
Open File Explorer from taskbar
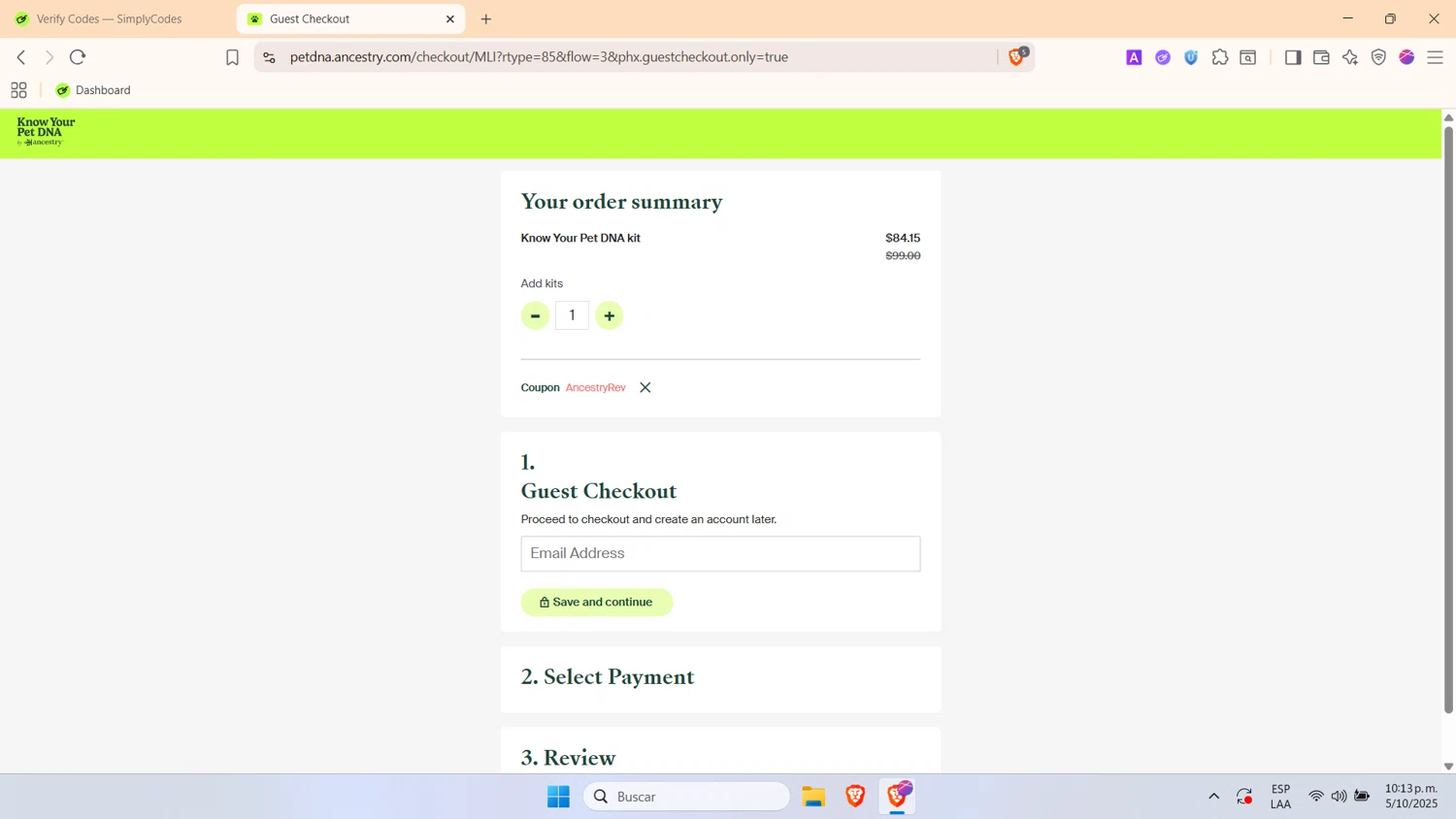(813, 797)
